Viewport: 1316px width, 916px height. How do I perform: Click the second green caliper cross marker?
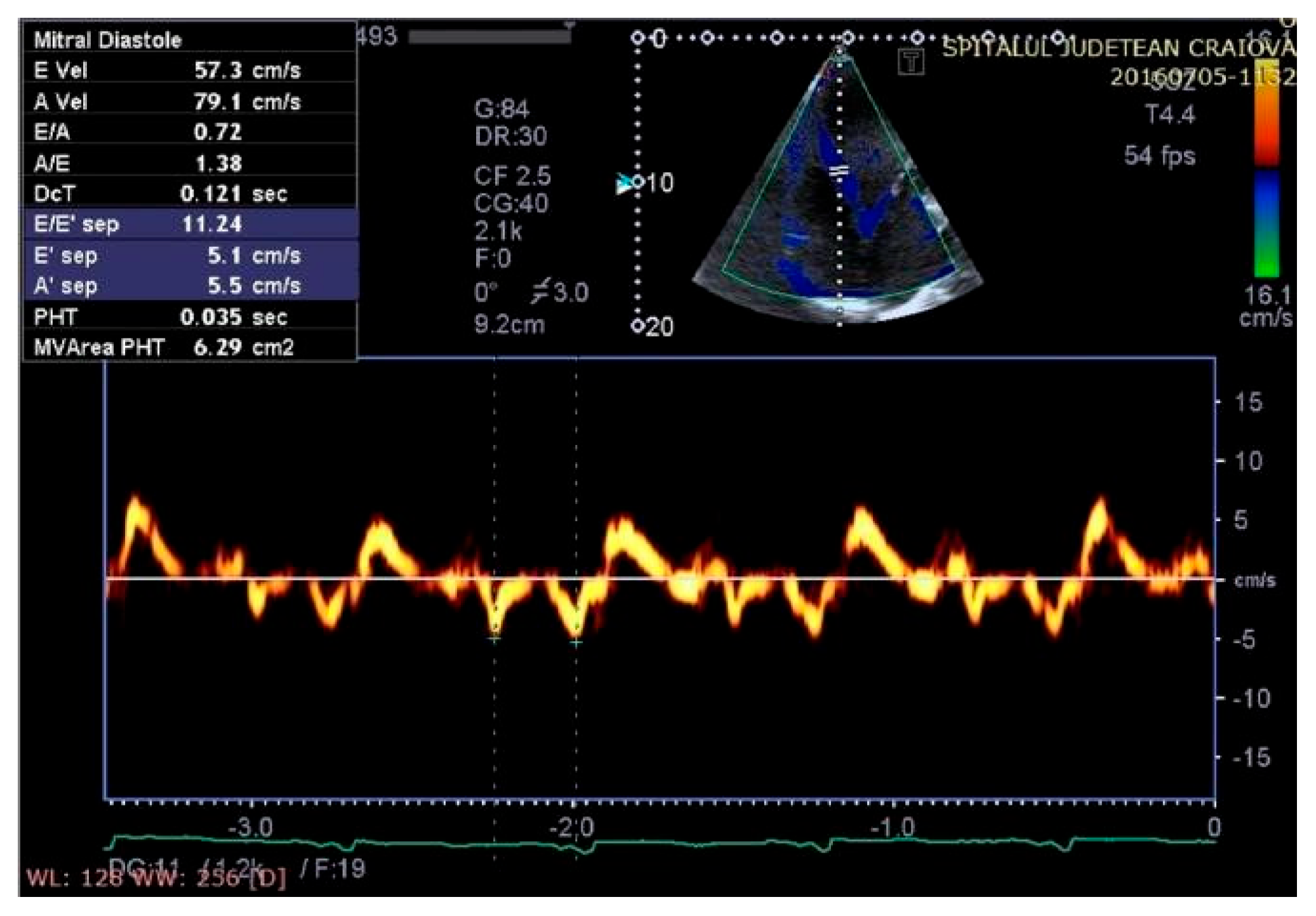pos(576,642)
